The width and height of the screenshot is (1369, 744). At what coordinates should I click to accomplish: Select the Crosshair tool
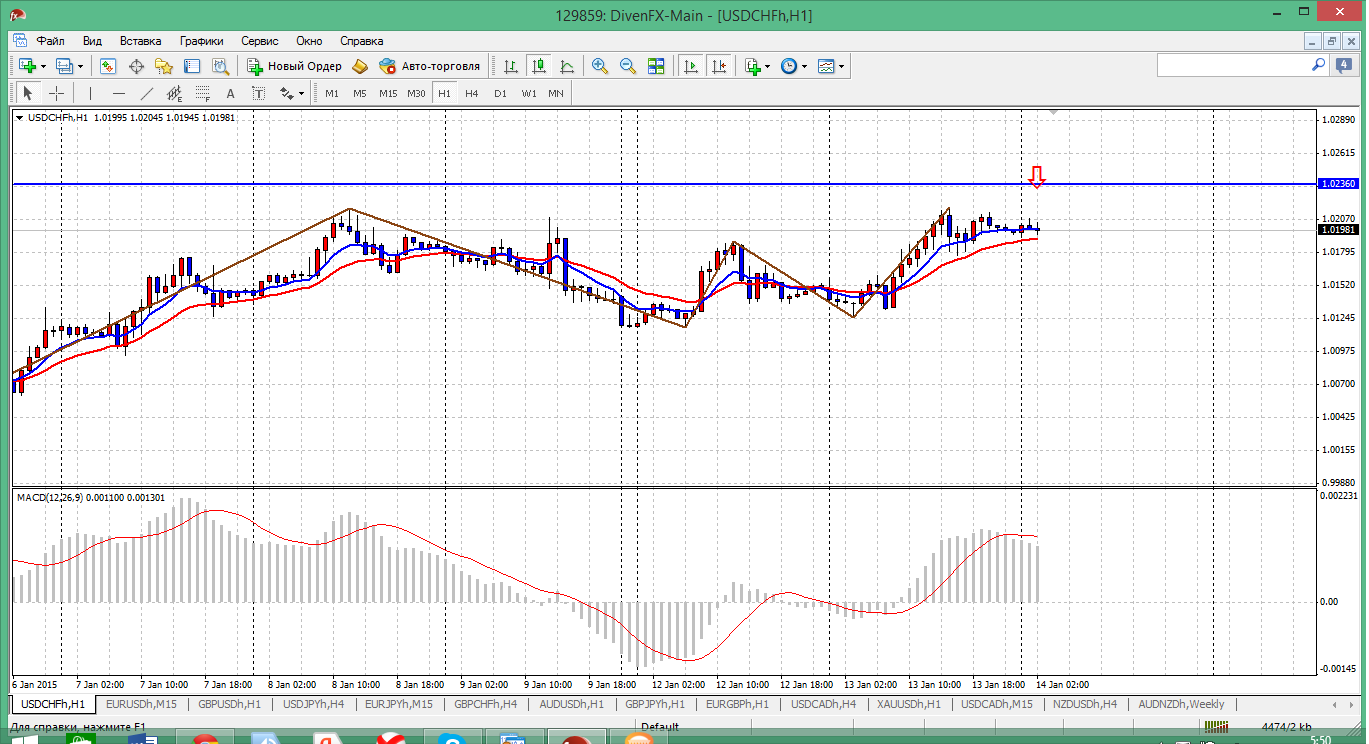[57, 93]
